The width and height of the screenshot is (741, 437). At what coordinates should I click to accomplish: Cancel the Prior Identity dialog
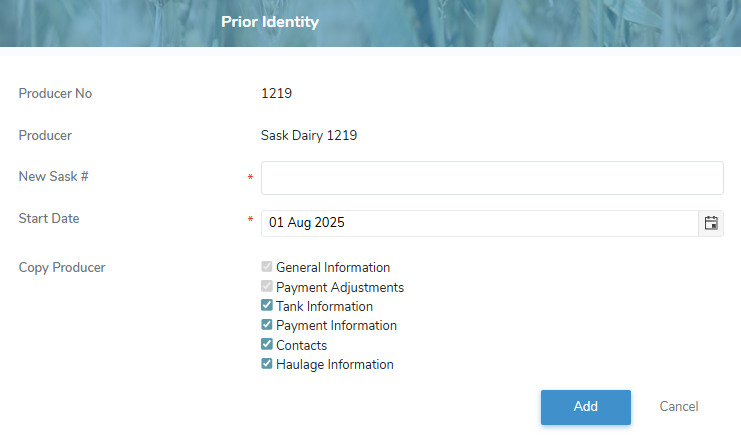point(679,407)
